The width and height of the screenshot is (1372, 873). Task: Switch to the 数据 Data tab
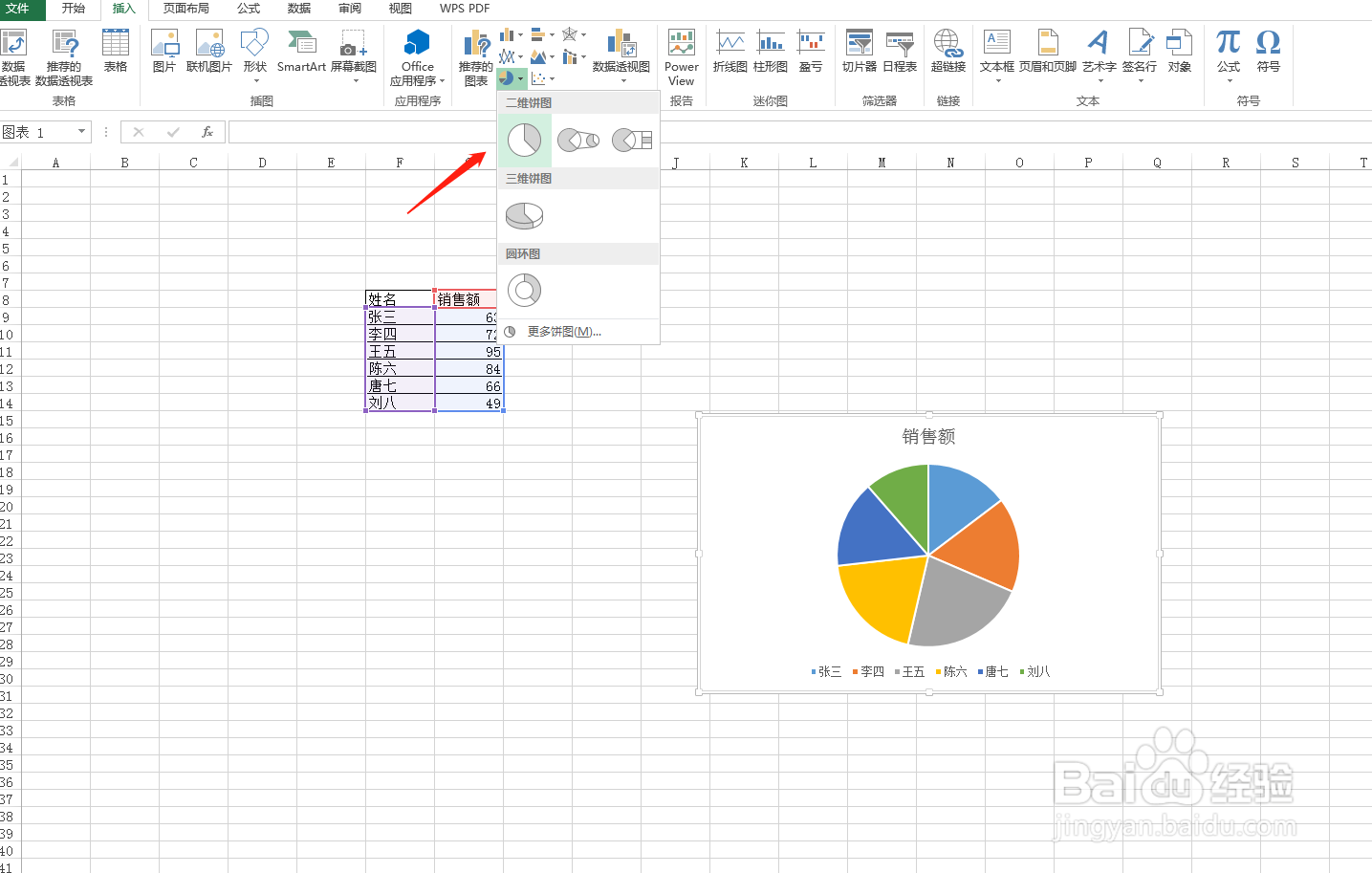click(299, 9)
